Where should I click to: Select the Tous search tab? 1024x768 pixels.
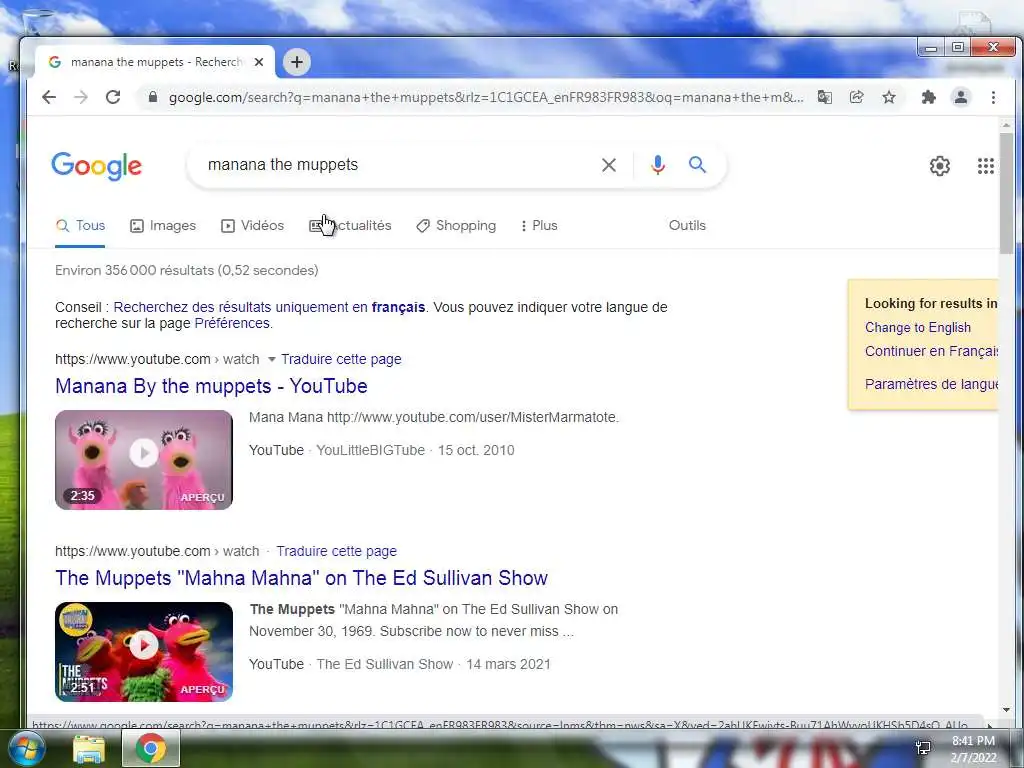[x=80, y=225]
